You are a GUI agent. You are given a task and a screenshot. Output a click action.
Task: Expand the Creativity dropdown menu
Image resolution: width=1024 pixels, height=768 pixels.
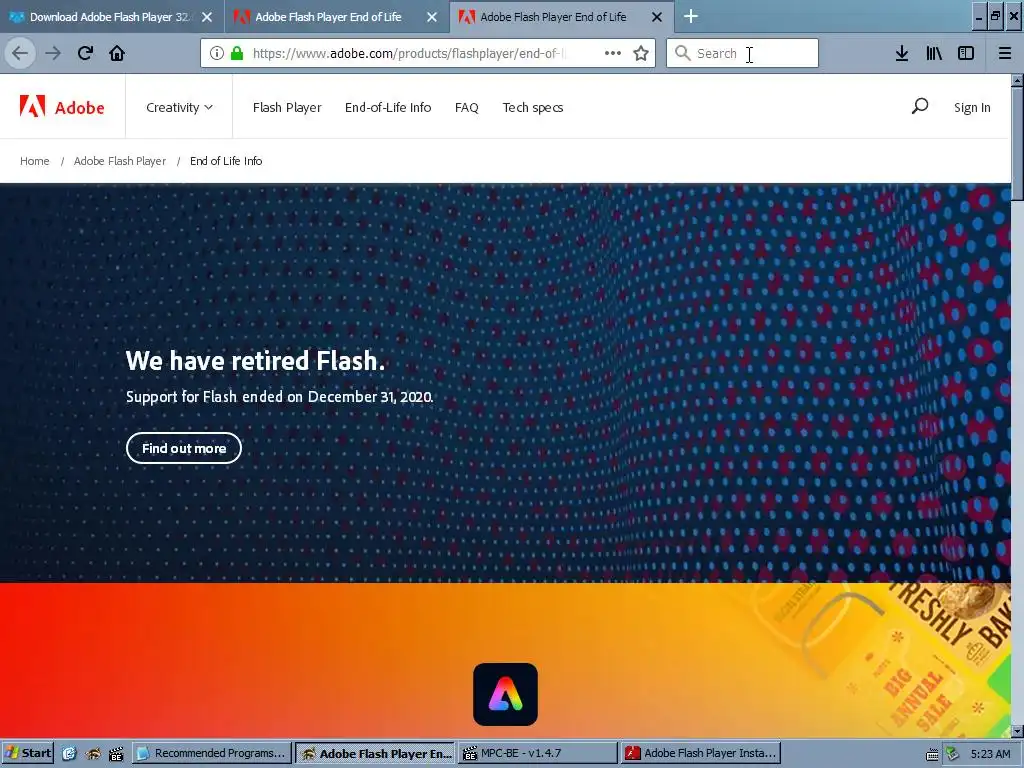coord(179,107)
